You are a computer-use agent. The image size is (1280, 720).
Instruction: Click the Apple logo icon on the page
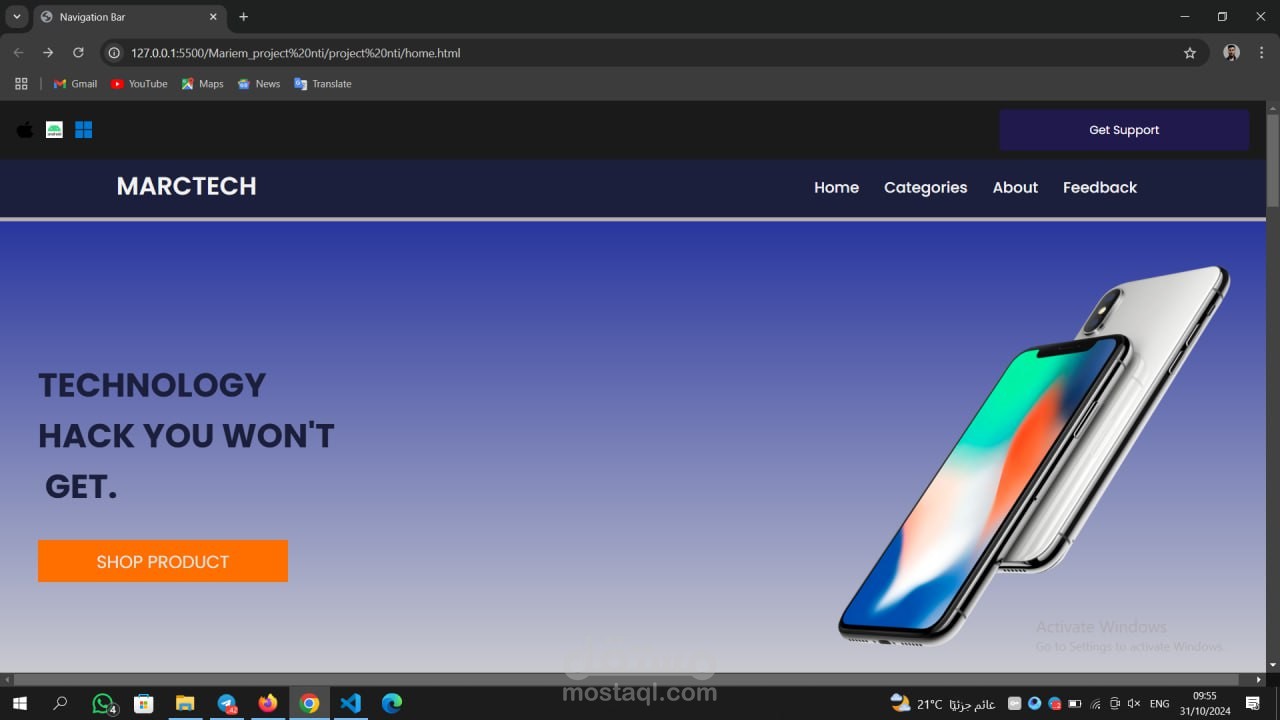25,130
